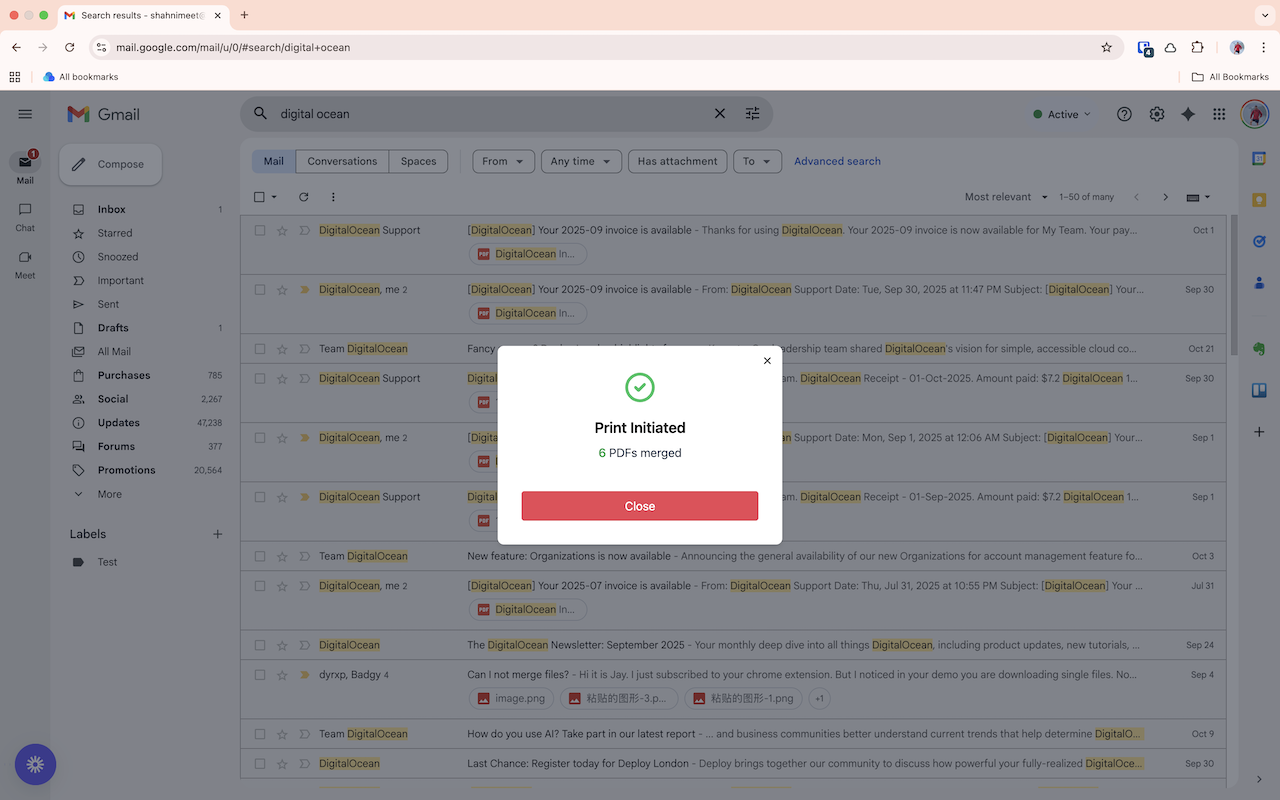Close the Print Initiated dialog
The height and width of the screenshot is (800, 1280).
click(767, 360)
